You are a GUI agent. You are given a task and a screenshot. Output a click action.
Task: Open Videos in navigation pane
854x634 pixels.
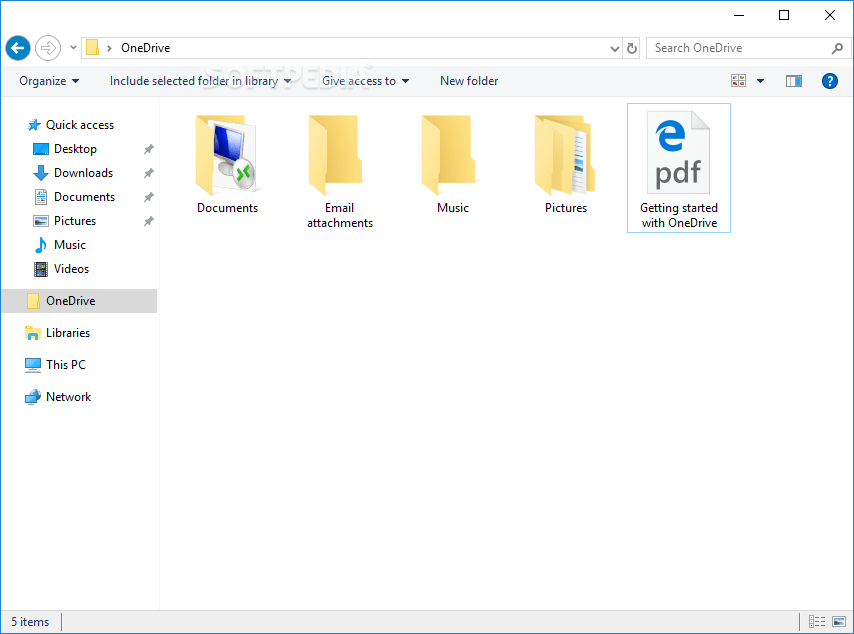[x=61, y=269]
